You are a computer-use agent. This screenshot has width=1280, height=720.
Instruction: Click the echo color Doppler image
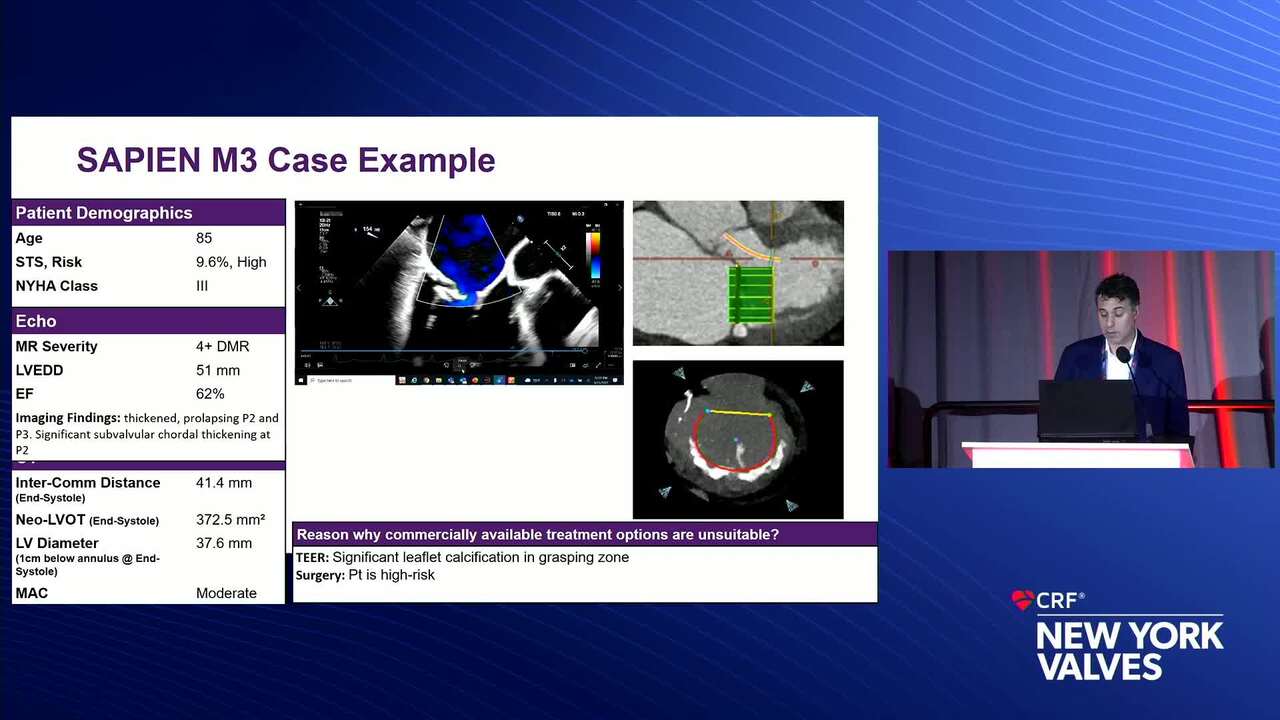coord(459,293)
